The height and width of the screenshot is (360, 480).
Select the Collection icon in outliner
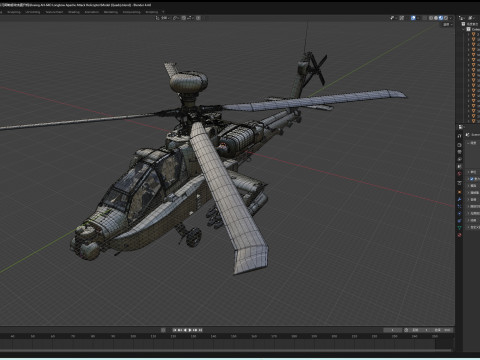pyautogui.click(x=468, y=29)
